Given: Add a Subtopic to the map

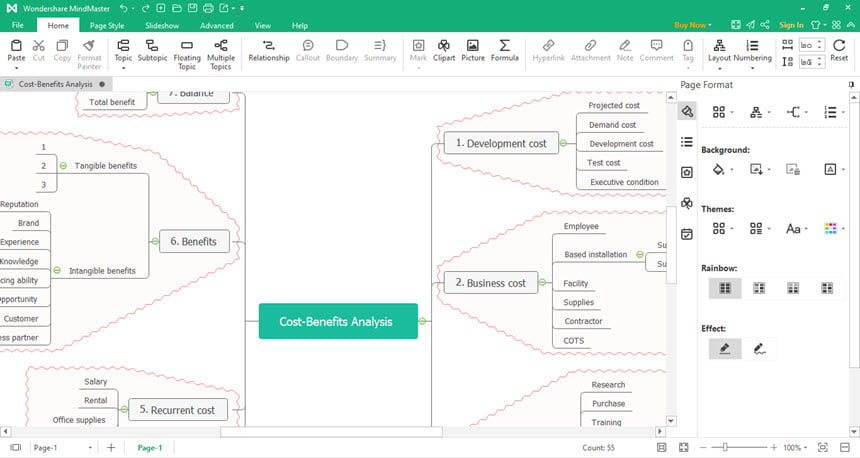Looking at the screenshot, I should pos(152,50).
